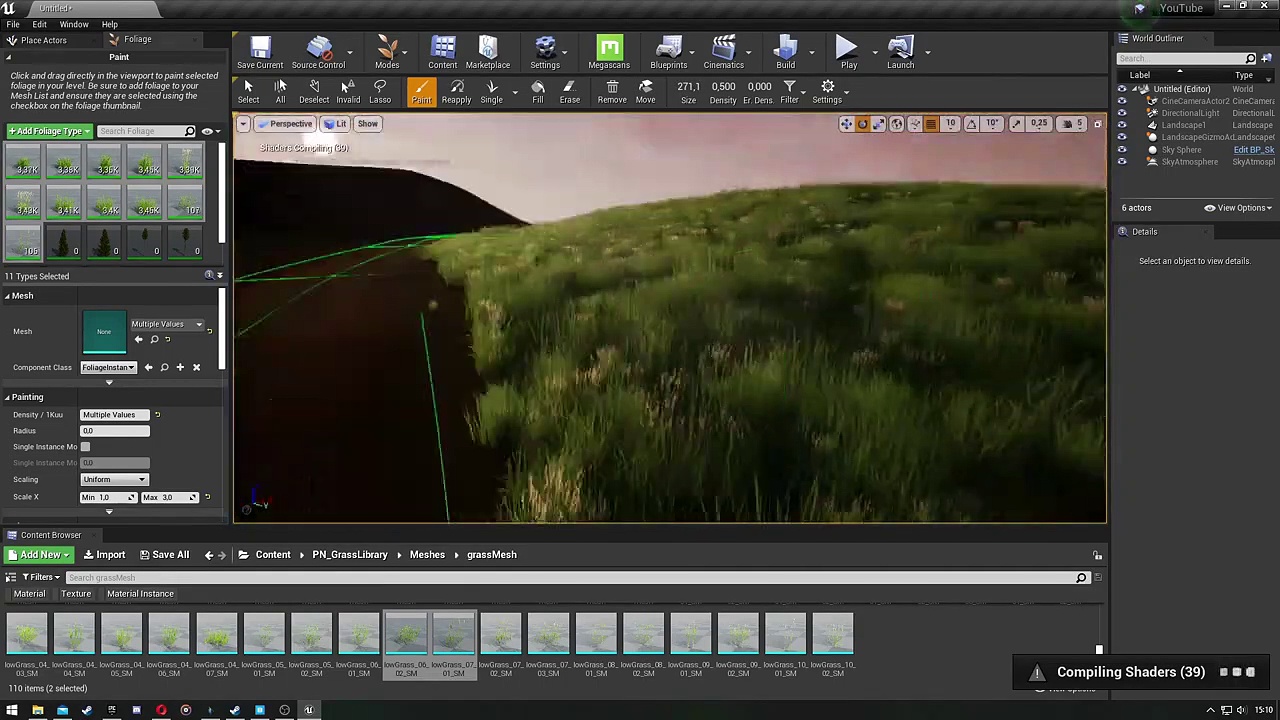Open the Scaling Uniform dropdown

[114, 480]
